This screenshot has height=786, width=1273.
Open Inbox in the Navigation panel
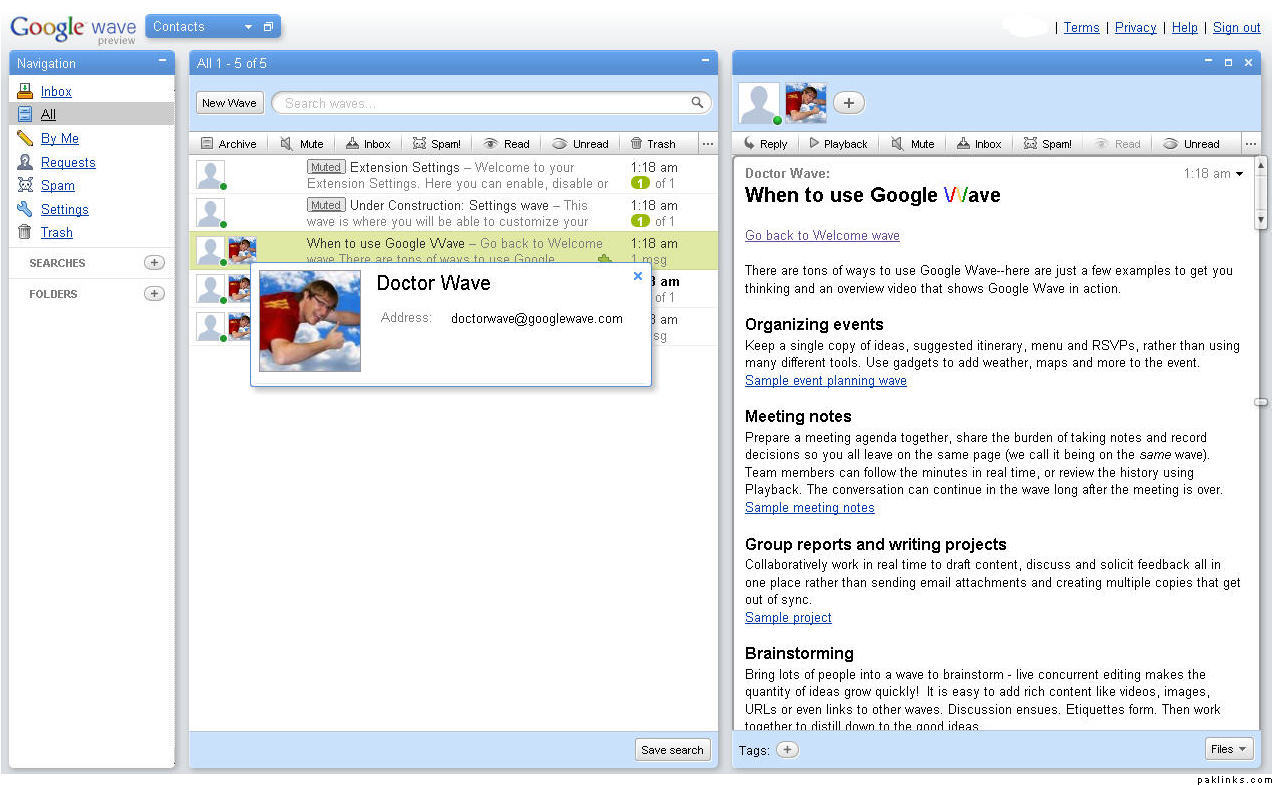(x=56, y=91)
